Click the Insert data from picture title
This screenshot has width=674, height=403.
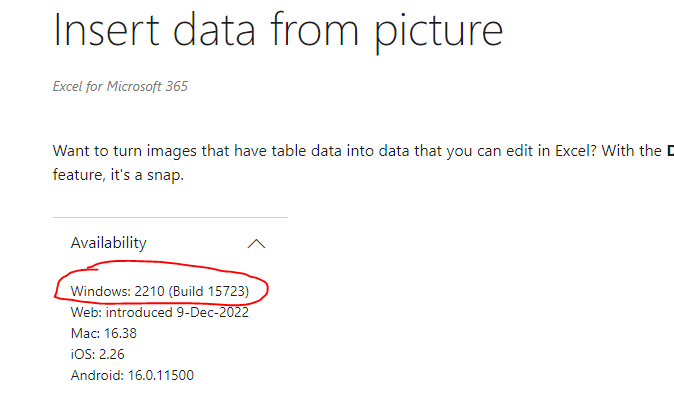click(278, 31)
